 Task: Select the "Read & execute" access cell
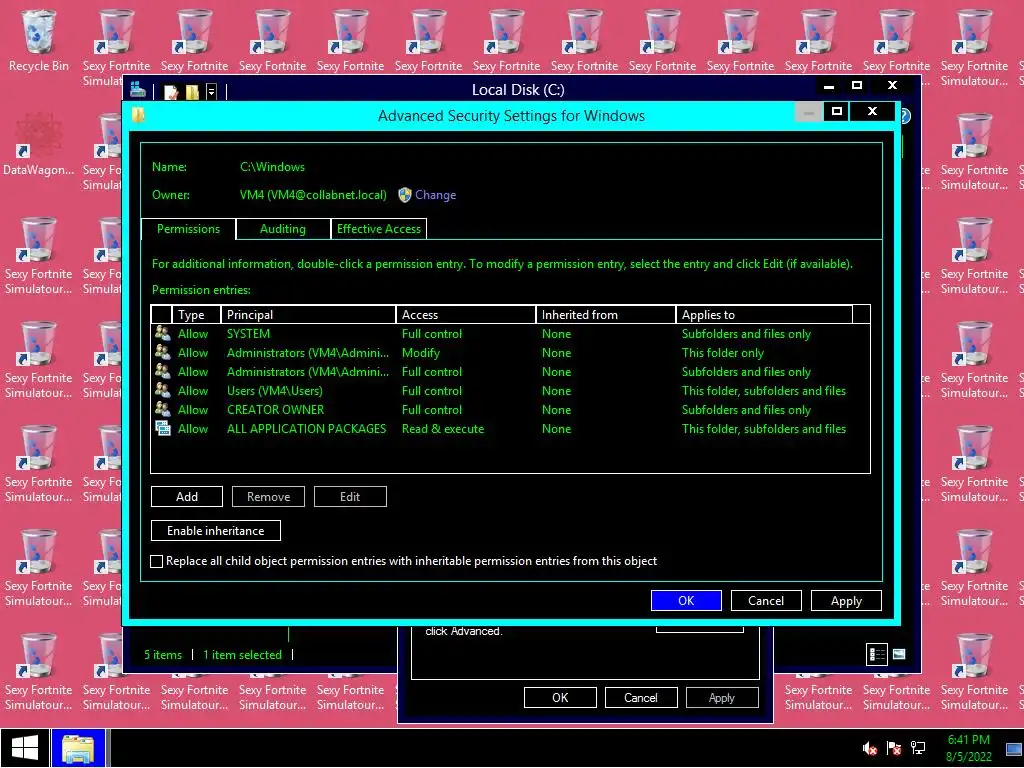pyautogui.click(x=443, y=428)
